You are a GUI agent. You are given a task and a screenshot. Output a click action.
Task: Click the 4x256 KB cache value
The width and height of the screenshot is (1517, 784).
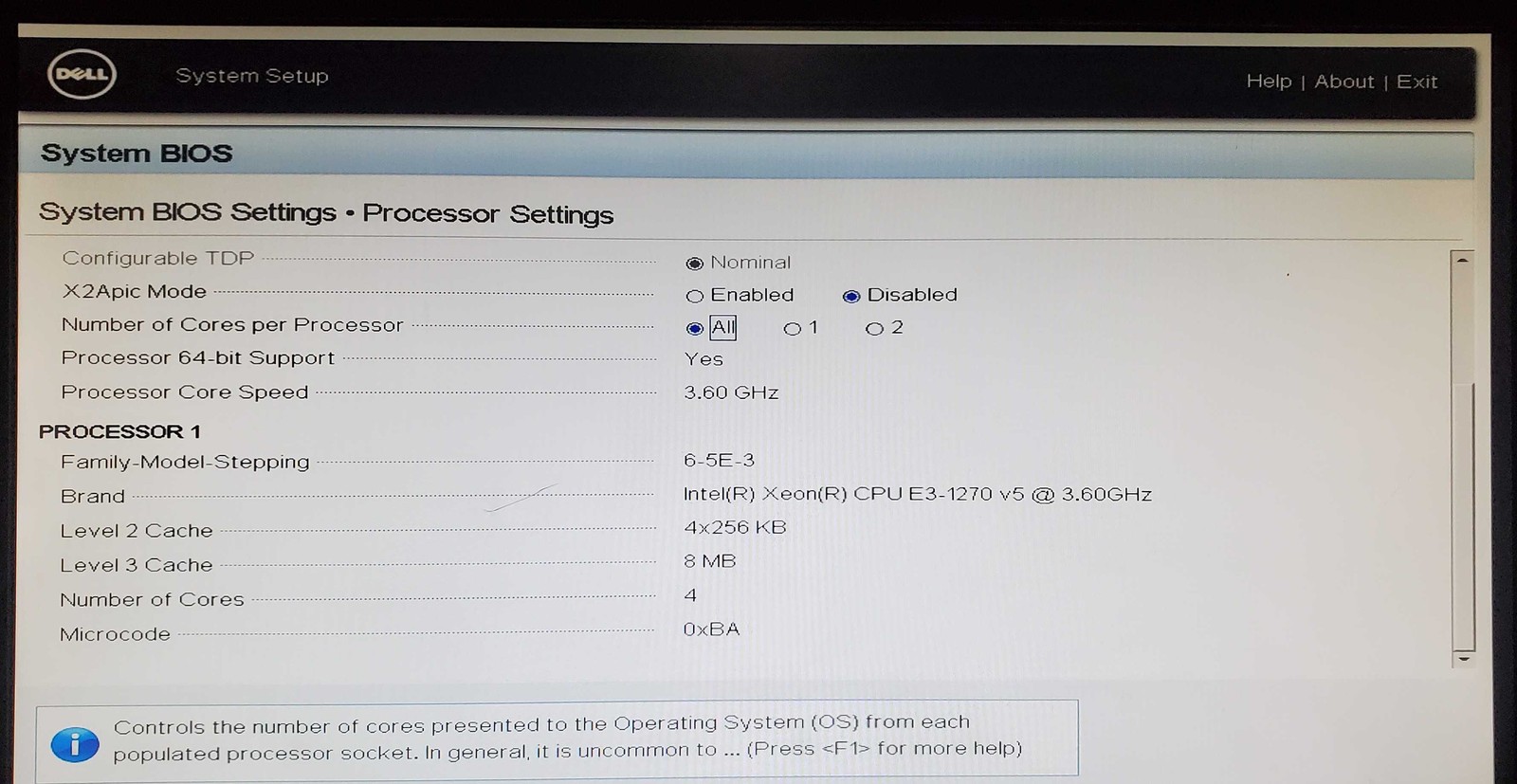[x=735, y=528]
